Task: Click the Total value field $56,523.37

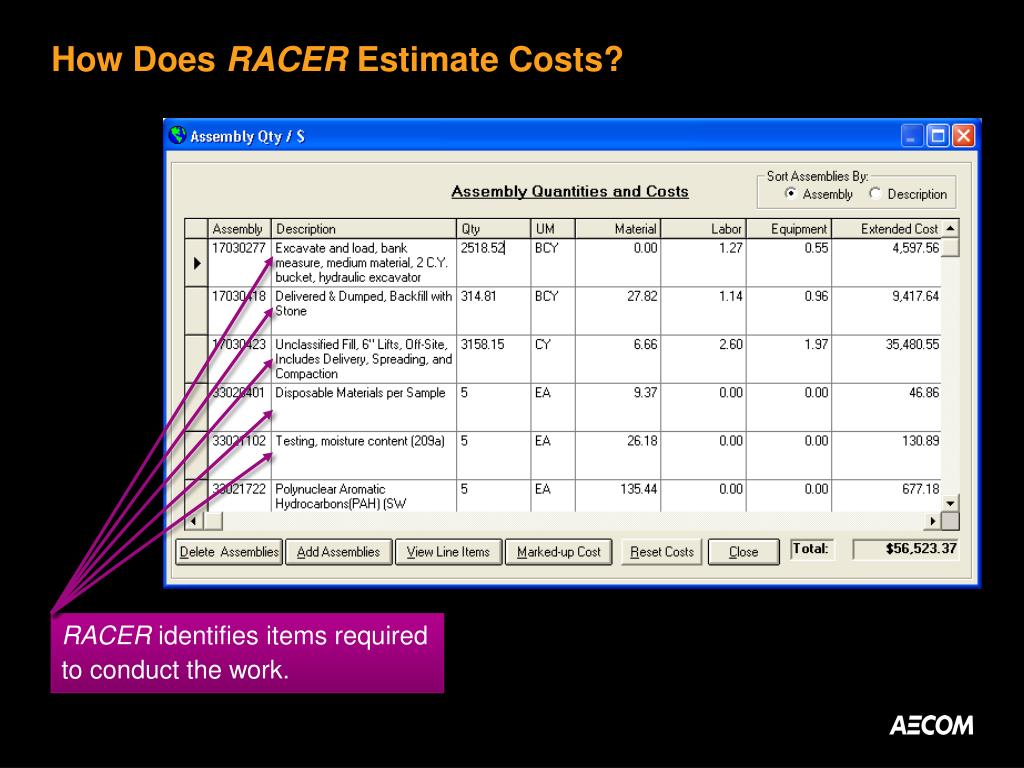Action: 906,549
